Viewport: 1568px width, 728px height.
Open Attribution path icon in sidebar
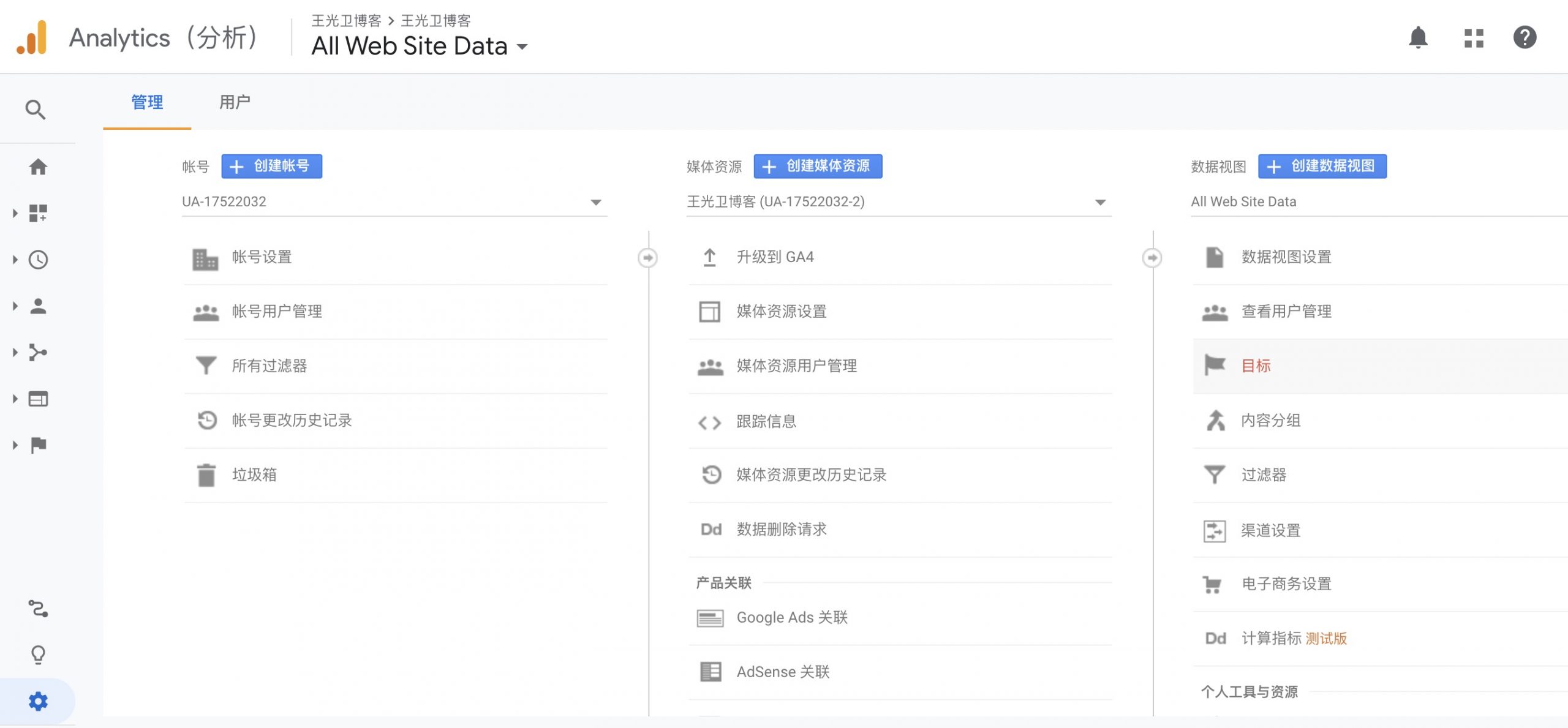pos(38,609)
